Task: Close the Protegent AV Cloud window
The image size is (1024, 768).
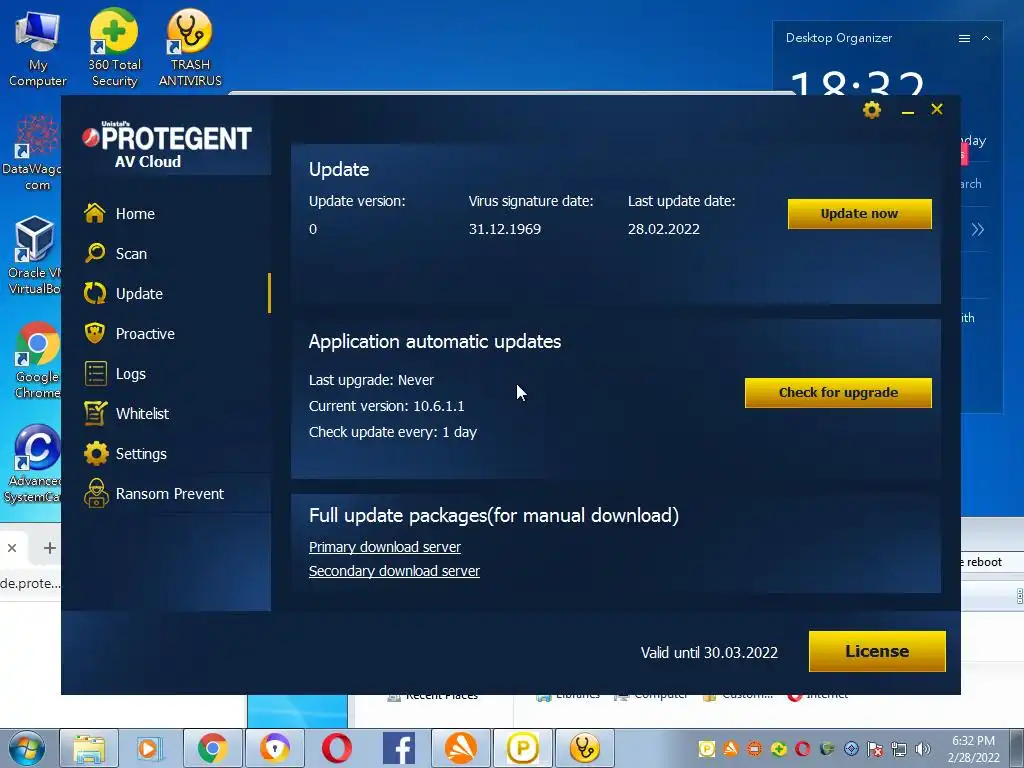Action: click(x=937, y=109)
